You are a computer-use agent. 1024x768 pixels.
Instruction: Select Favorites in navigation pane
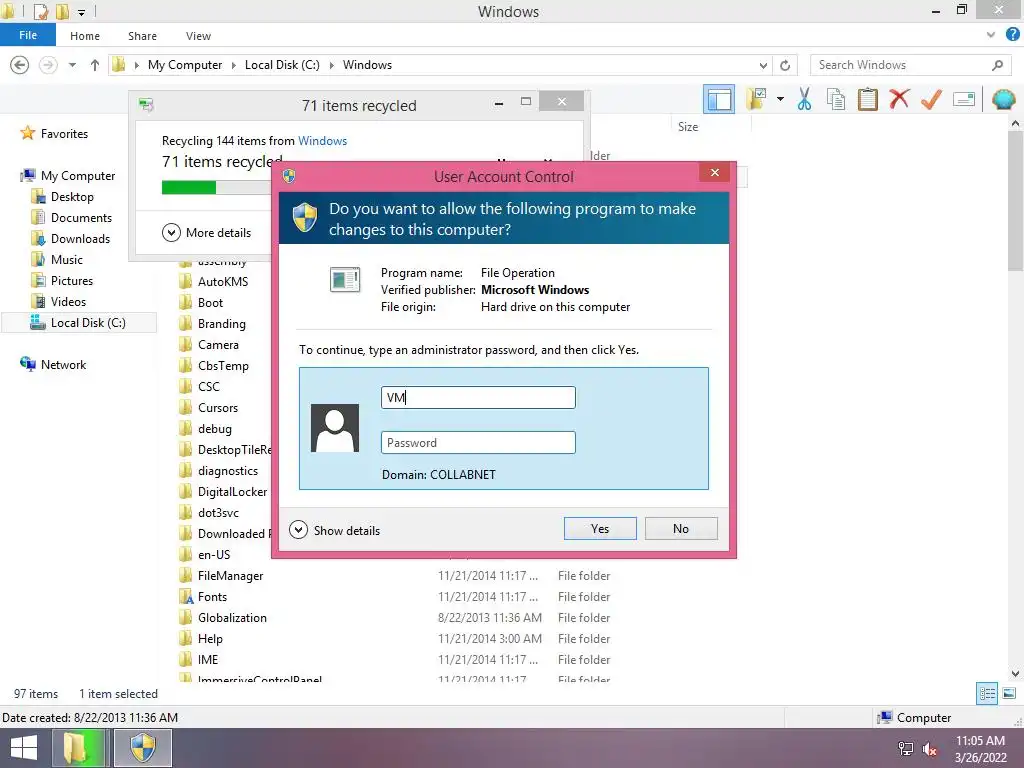(x=54, y=133)
